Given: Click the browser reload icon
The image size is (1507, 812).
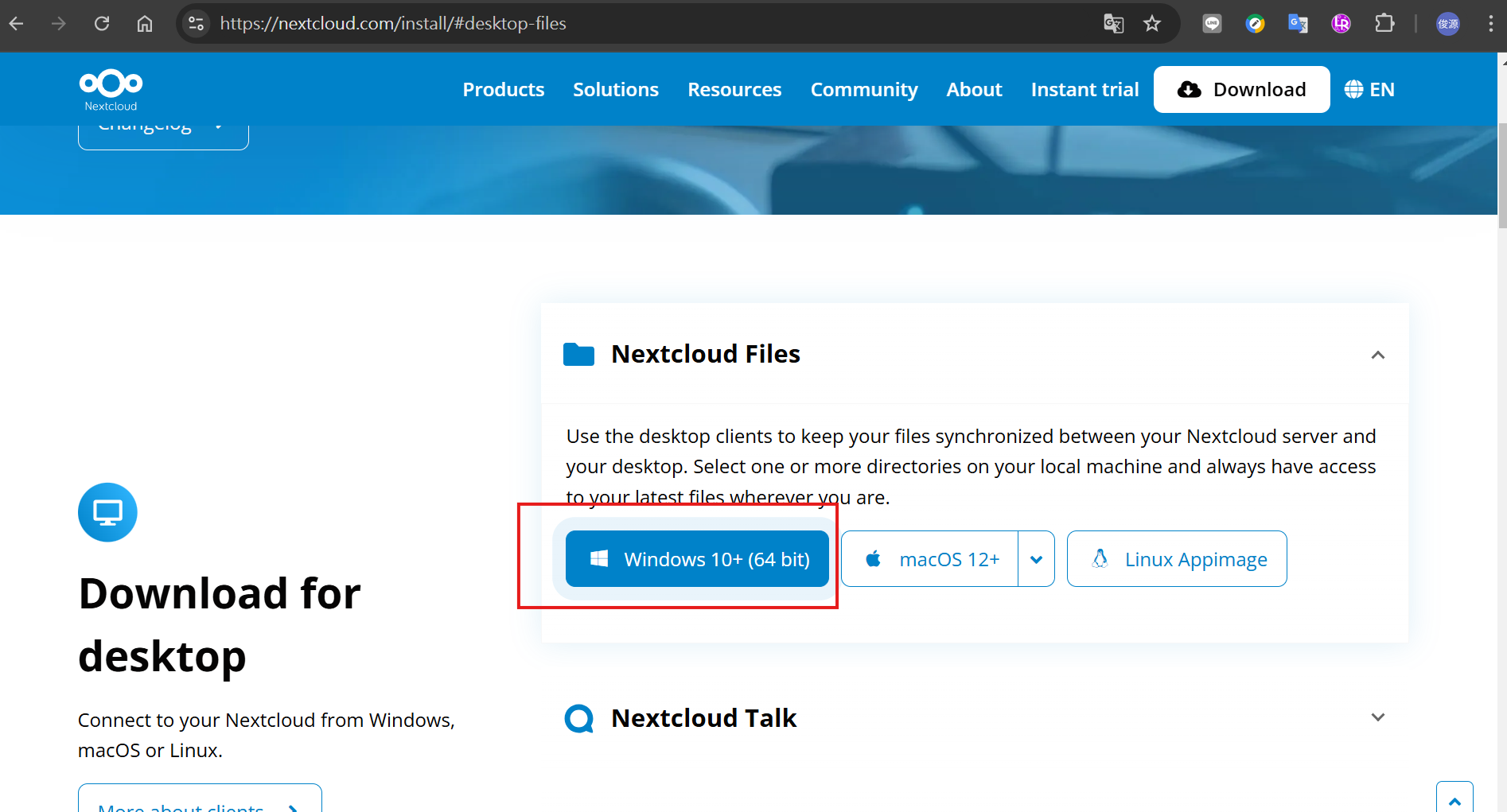Looking at the screenshot, I should point(102,24).
